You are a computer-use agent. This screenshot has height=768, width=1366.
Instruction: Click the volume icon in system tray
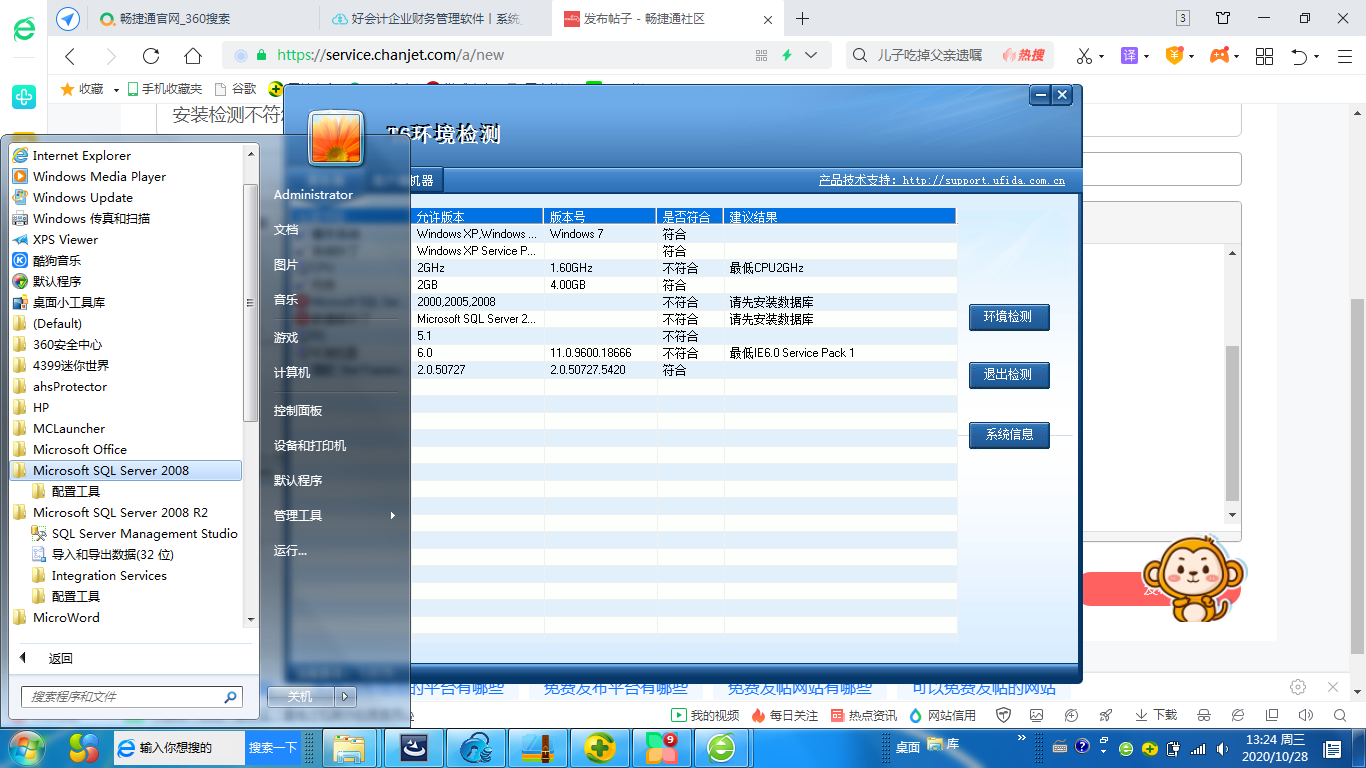[x=1220, y=748]
